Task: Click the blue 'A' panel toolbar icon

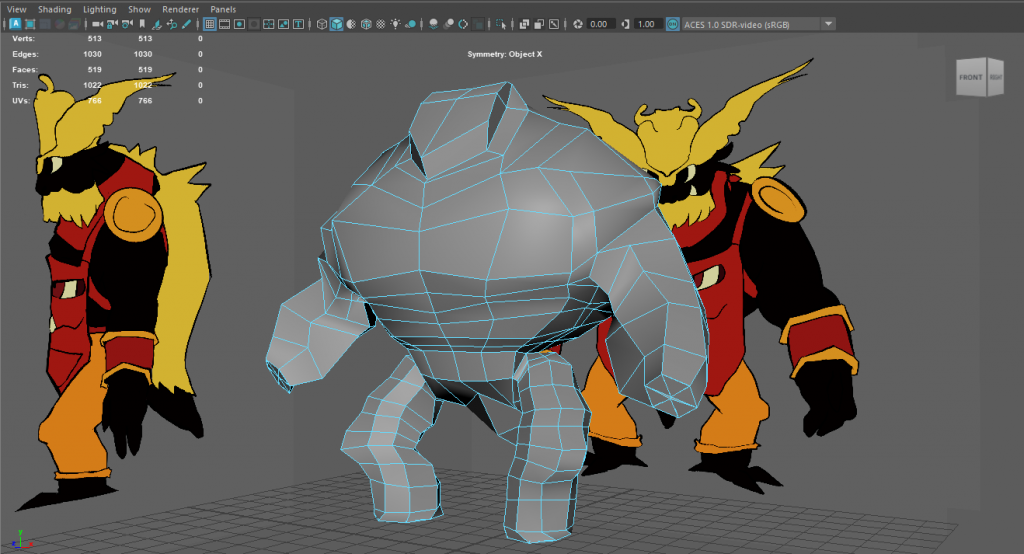Action: click(x=15, y=24)
